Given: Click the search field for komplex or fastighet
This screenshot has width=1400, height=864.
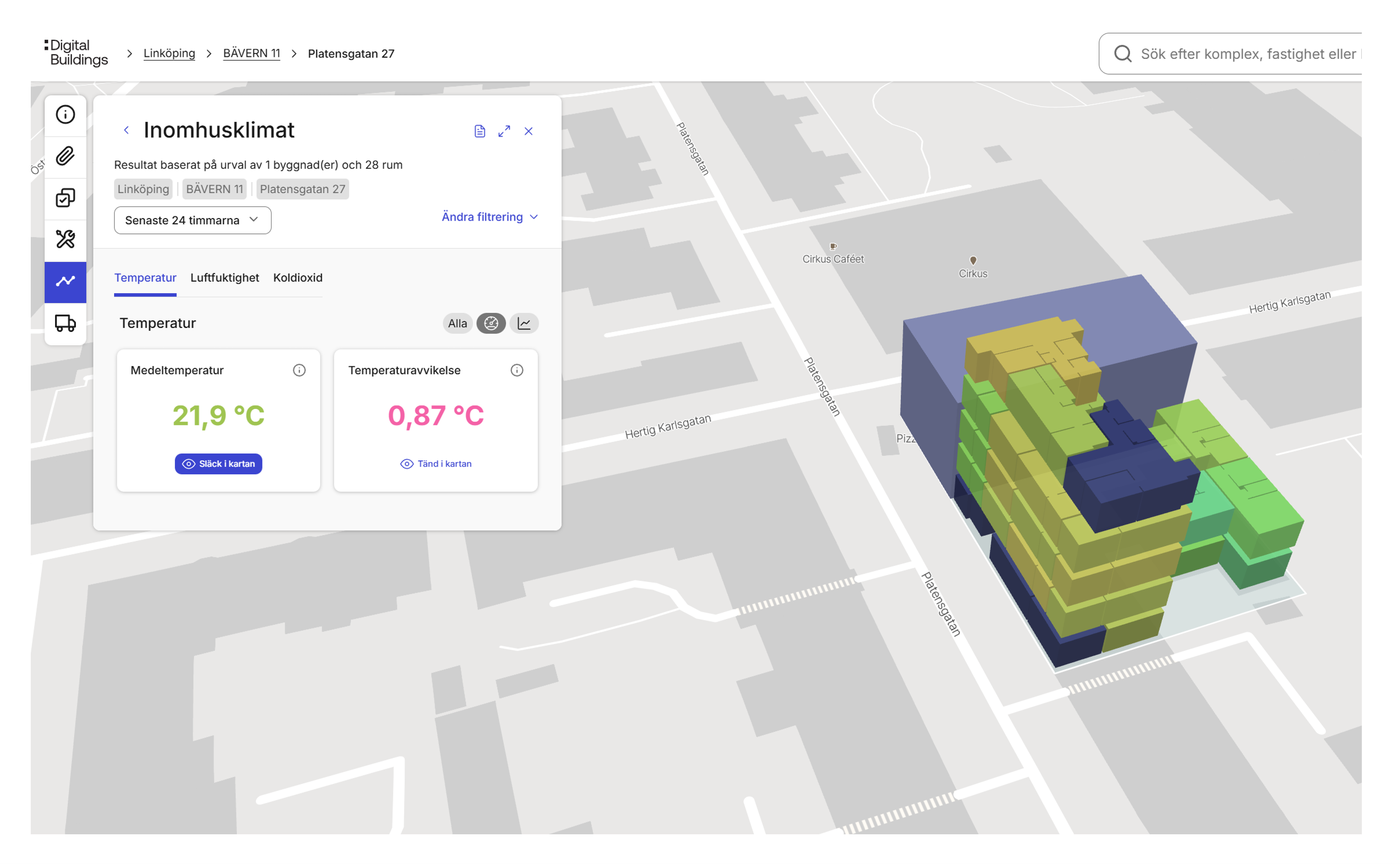Looking at the screenshot, I should [x=1245, y=54].
